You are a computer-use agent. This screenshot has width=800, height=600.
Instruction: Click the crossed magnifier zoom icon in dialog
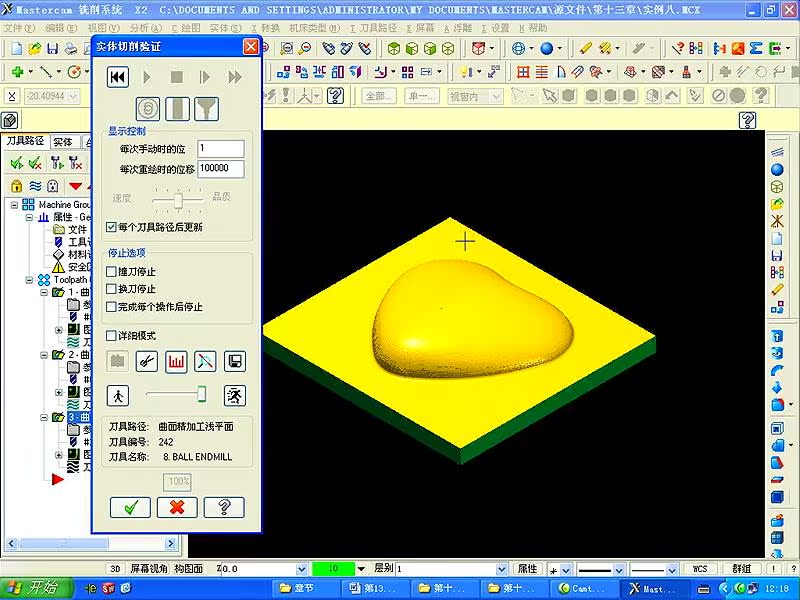205,362
